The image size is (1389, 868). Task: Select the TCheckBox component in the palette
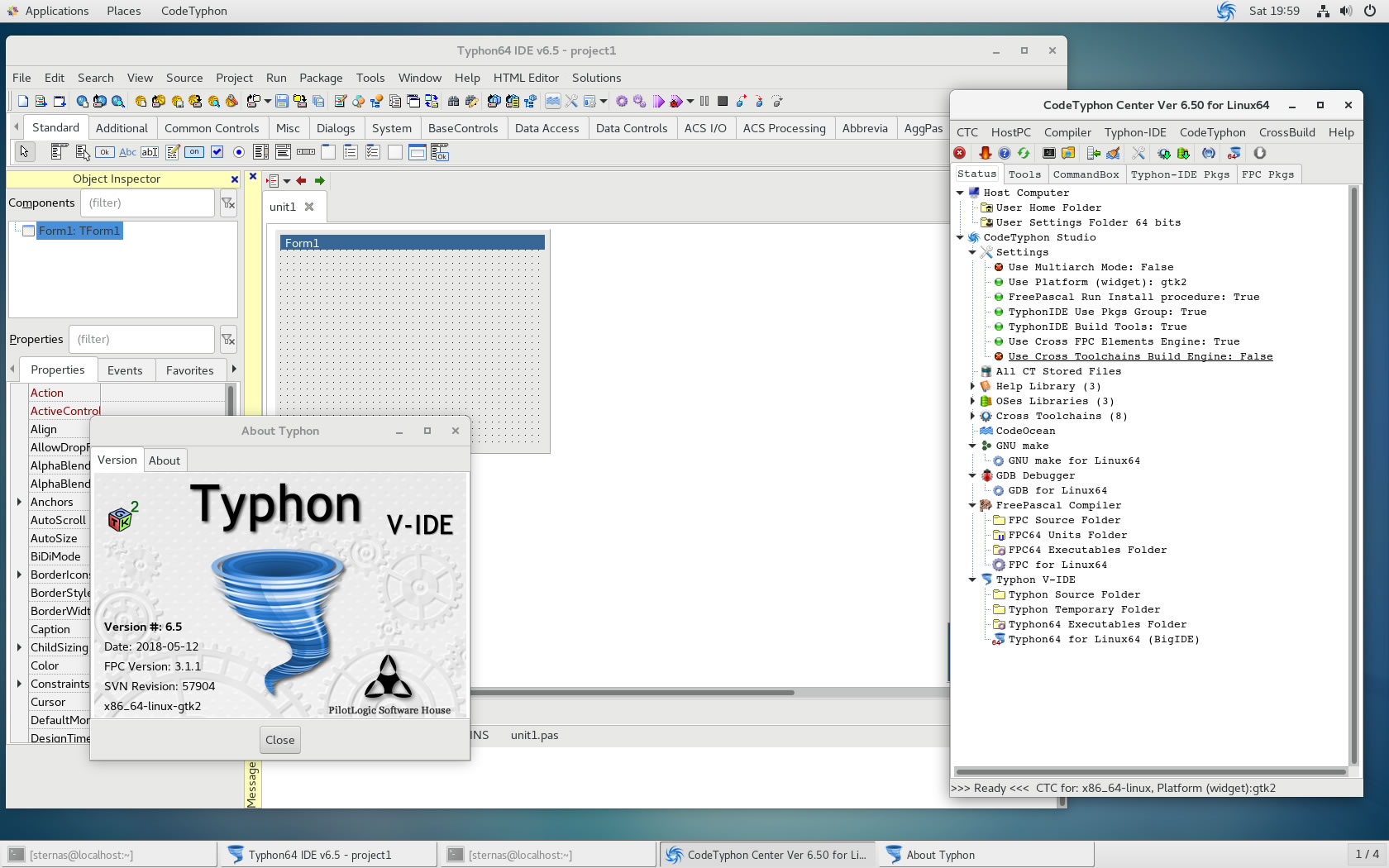click(x=217, y=152)
